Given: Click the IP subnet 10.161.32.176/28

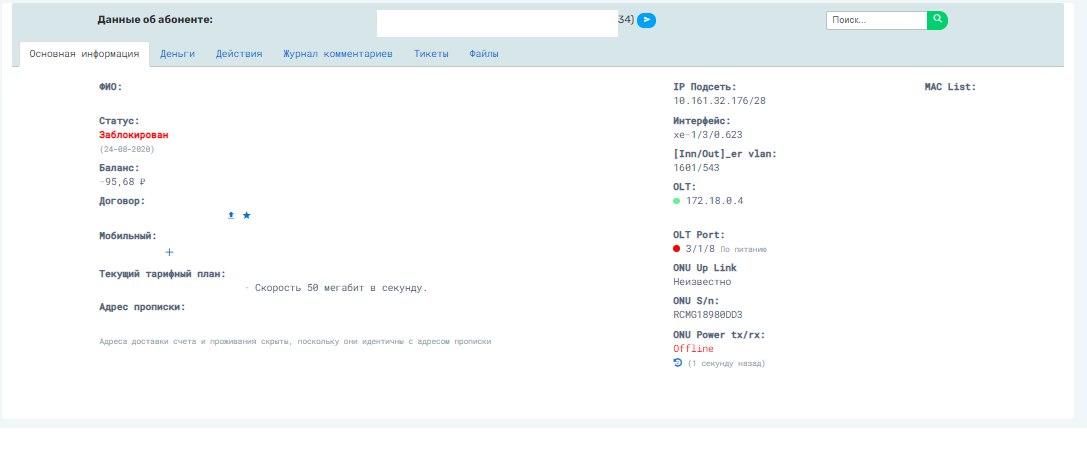Looking at the screenshot, I should pos(720,101).
